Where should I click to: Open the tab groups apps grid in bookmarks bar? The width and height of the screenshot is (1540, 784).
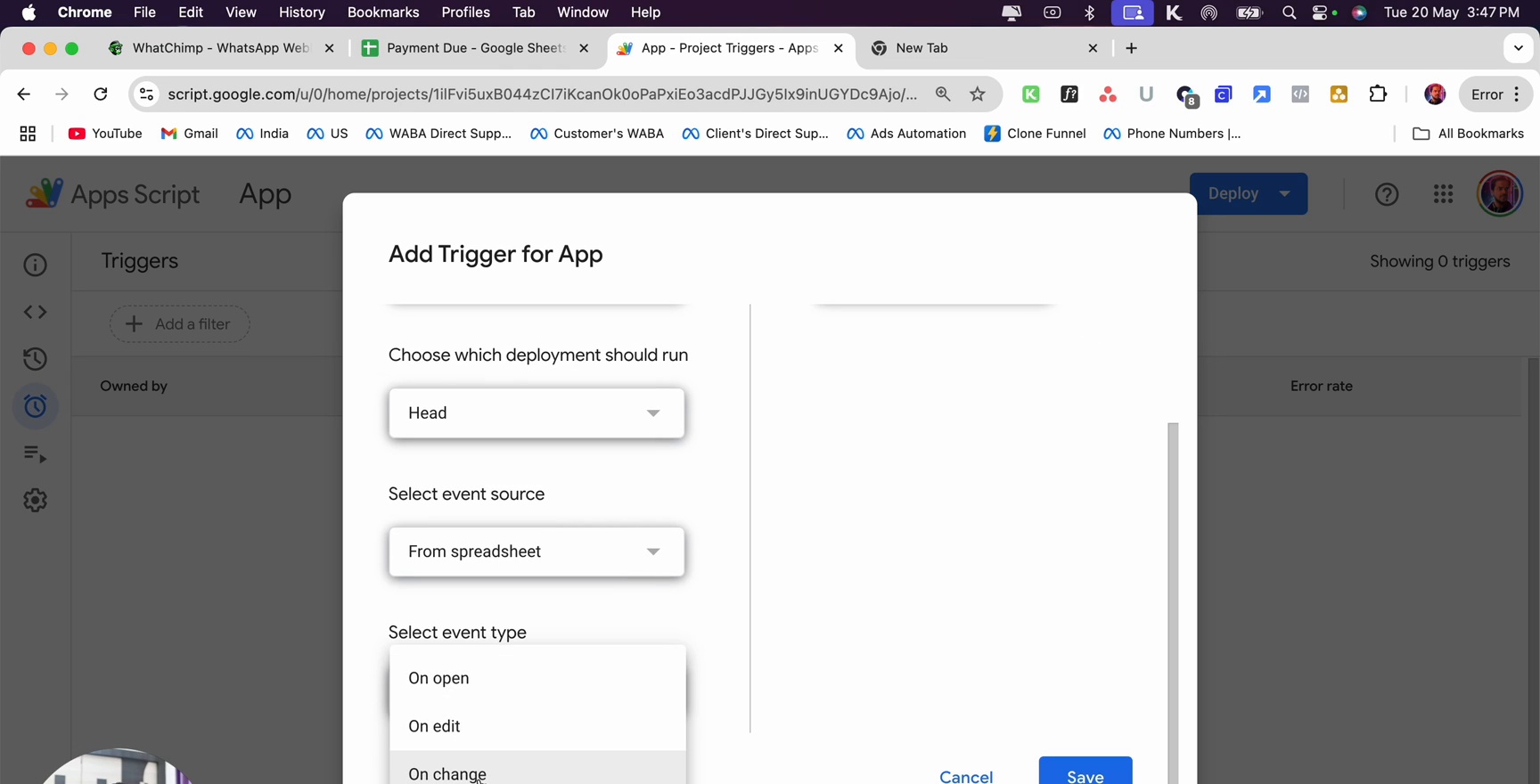(28, 134)
